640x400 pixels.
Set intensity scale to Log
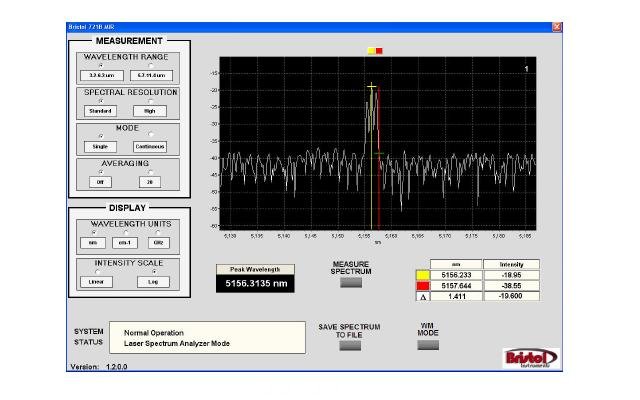[154, 282]
